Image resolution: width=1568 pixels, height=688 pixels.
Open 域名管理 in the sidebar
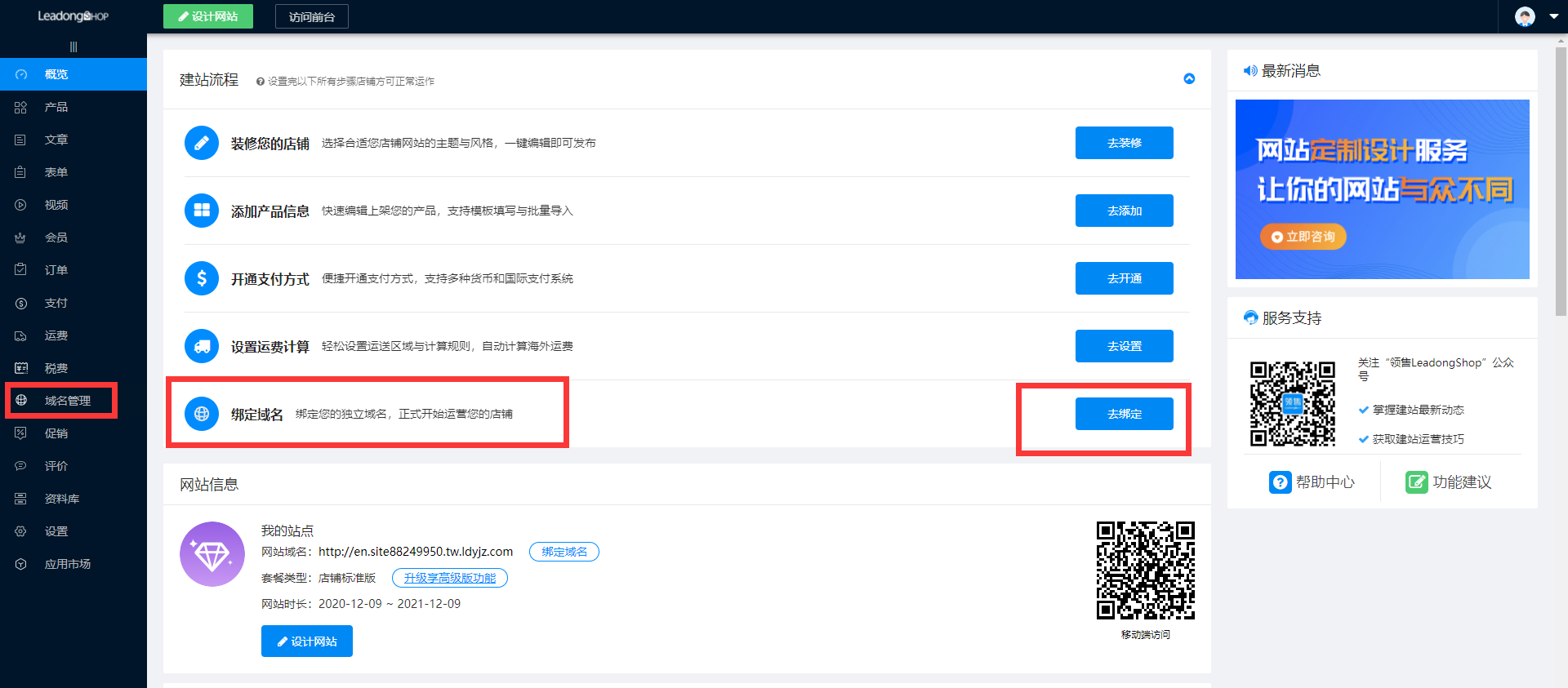(67, 401)
